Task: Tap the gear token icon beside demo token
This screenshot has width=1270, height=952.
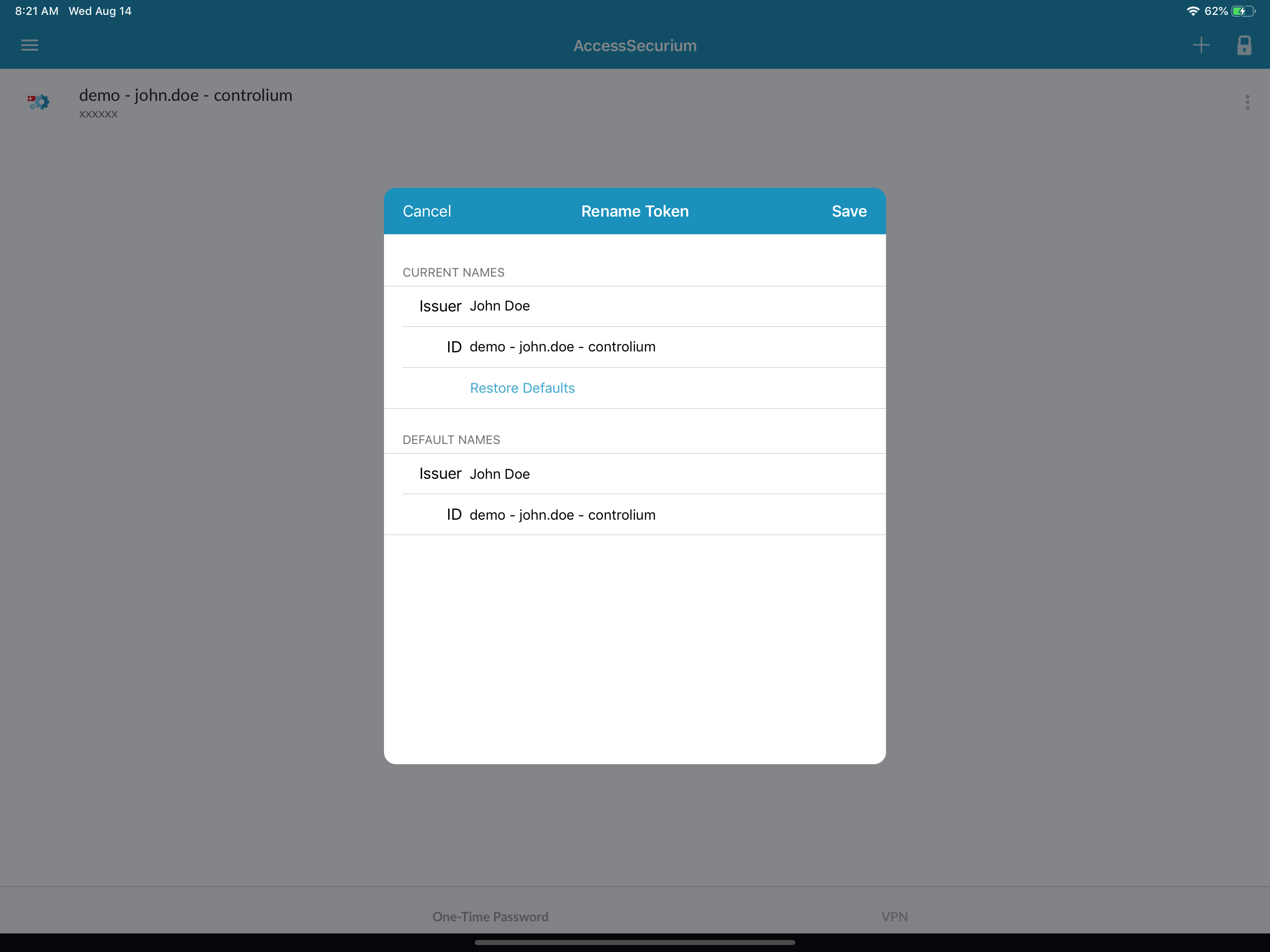Action: pos(39,102)
